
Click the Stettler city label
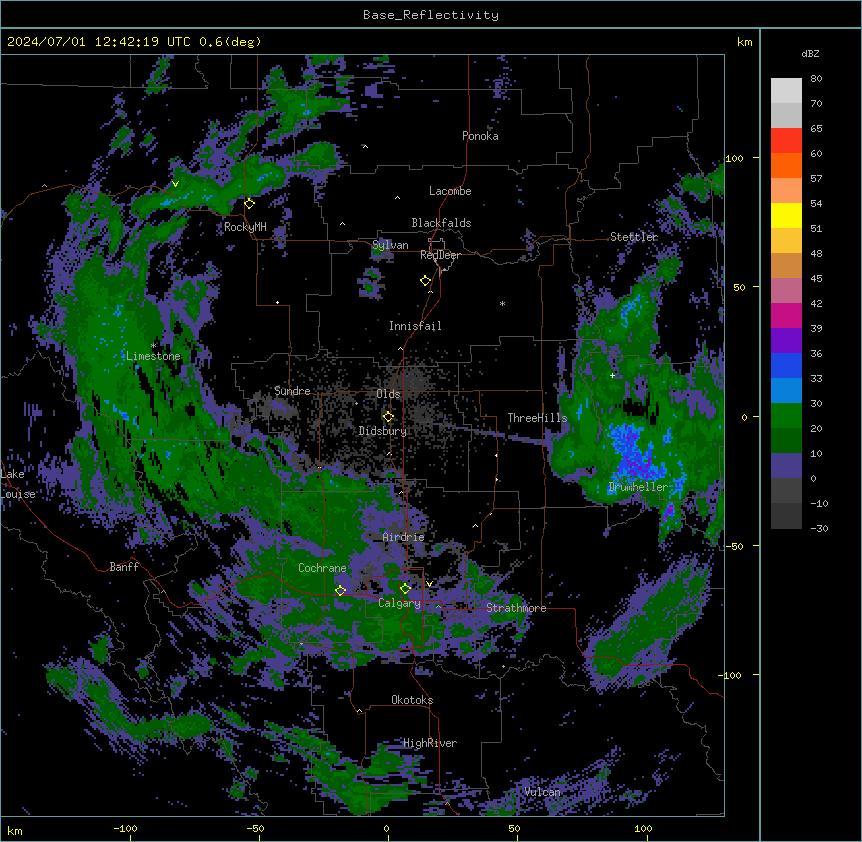pyautogui.click(x=634, y=237)
